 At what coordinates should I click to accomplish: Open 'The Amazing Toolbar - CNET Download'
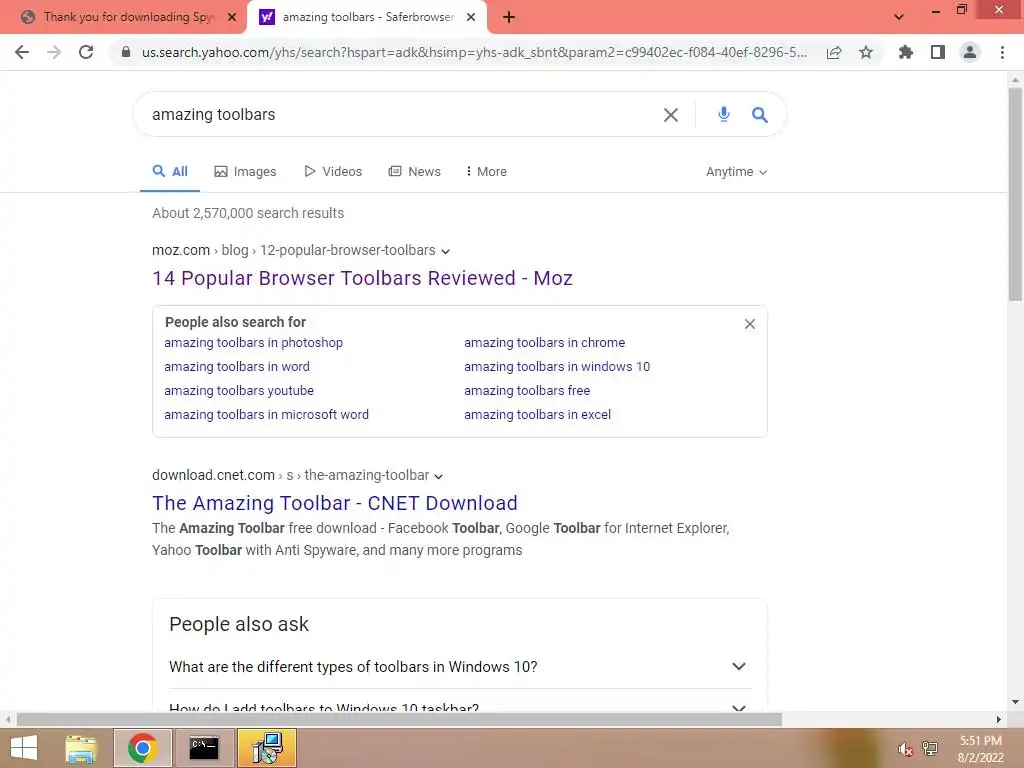[x=335, y=504]
